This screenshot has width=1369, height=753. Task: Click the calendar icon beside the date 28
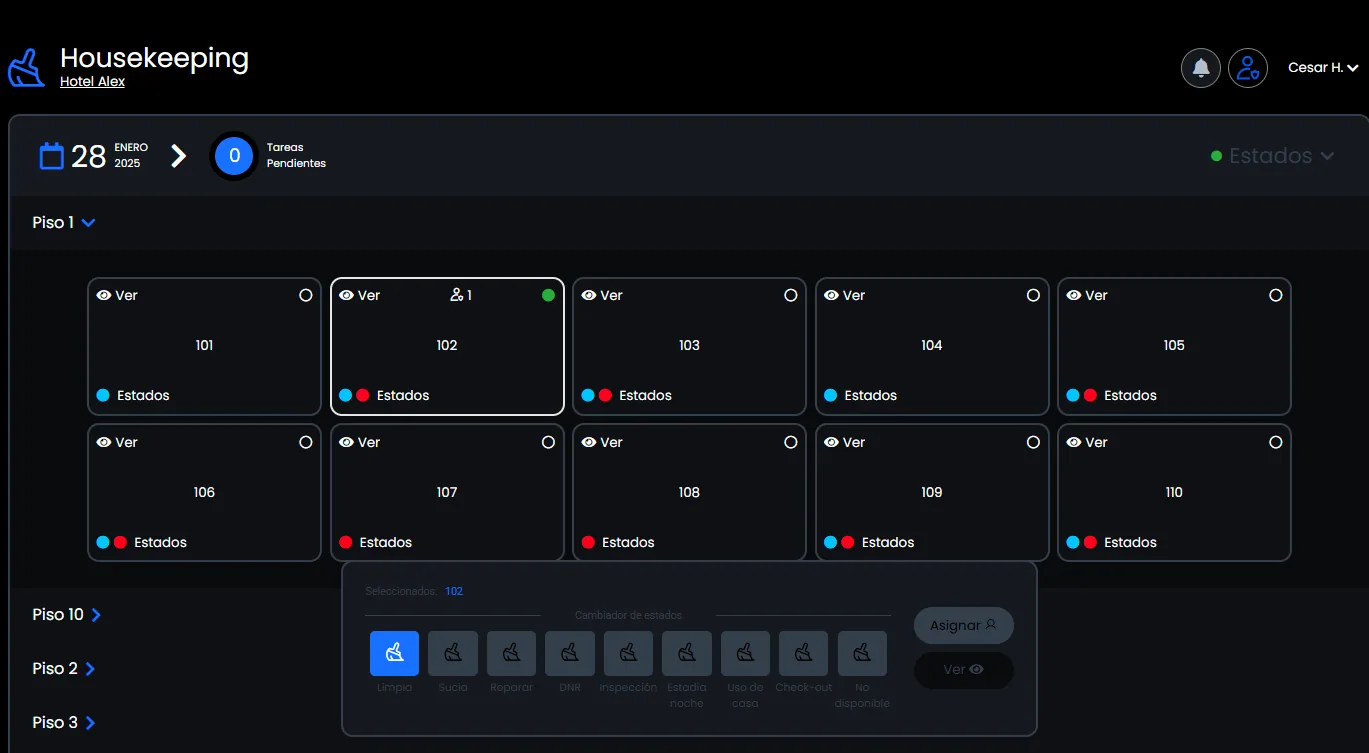pyautogui.click(x=52, y=156)
